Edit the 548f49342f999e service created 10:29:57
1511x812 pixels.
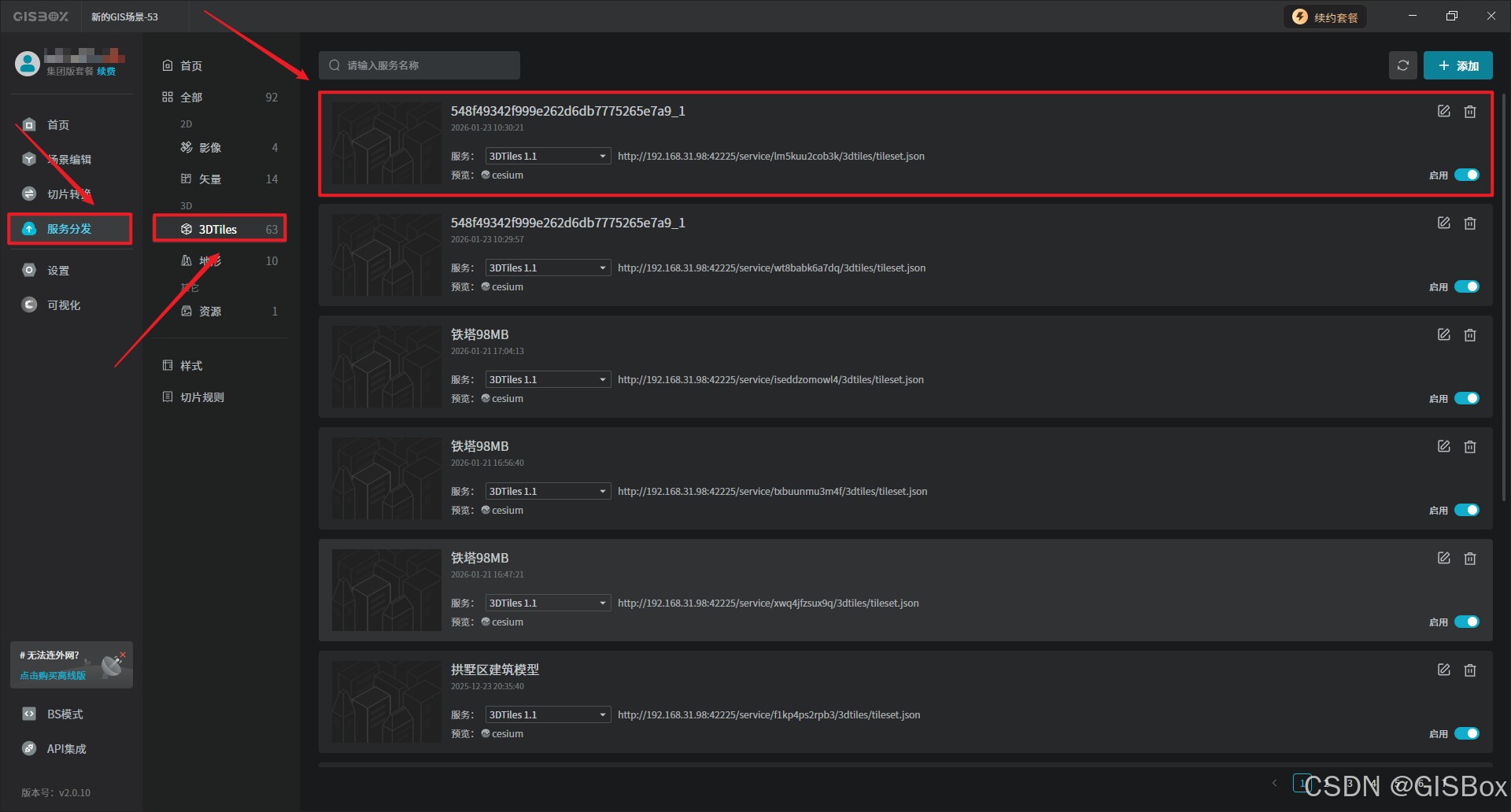(x=1443, y=223)
